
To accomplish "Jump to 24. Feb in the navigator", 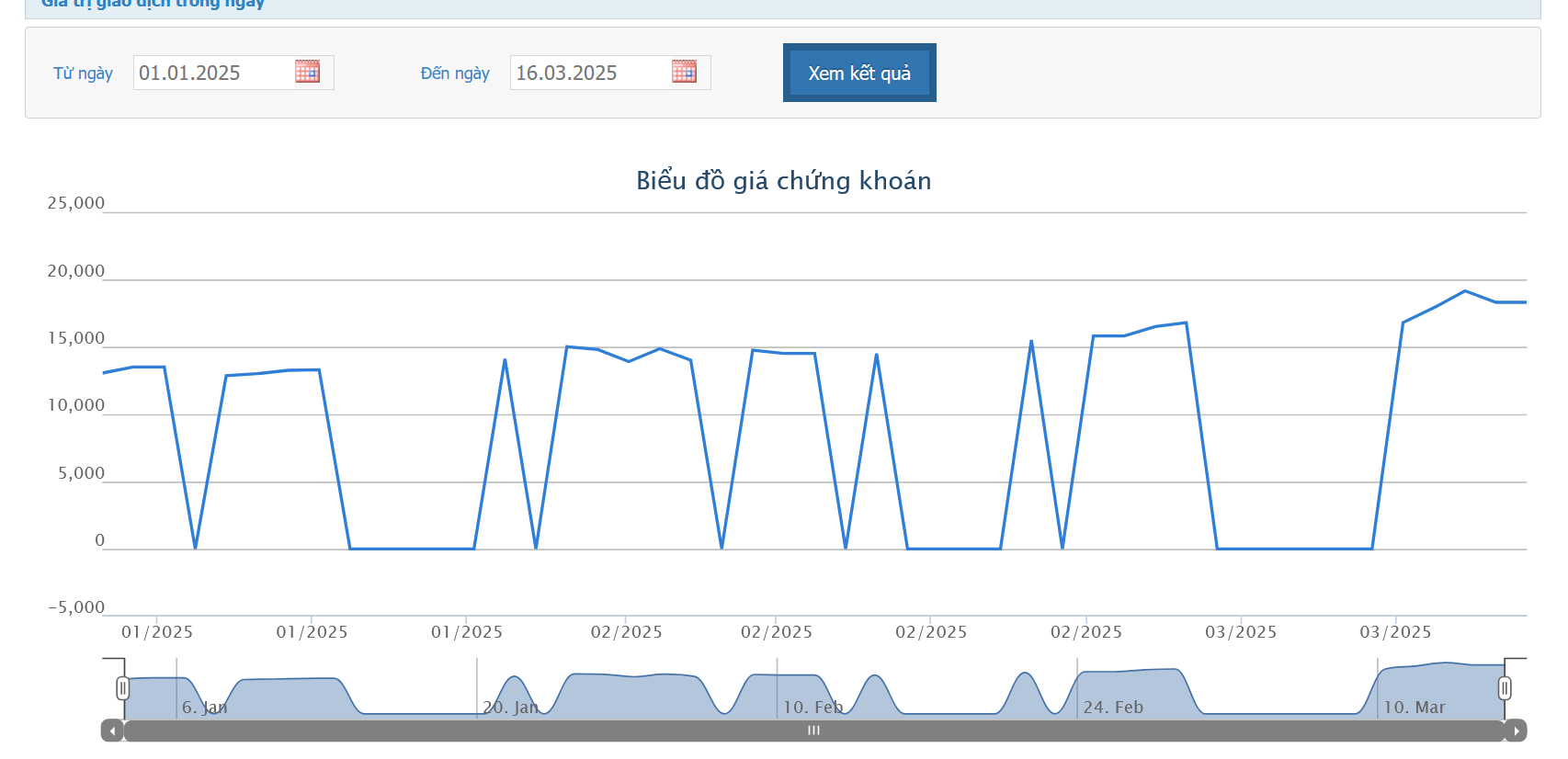I will pyautogui.click(x=1113, y=708).
